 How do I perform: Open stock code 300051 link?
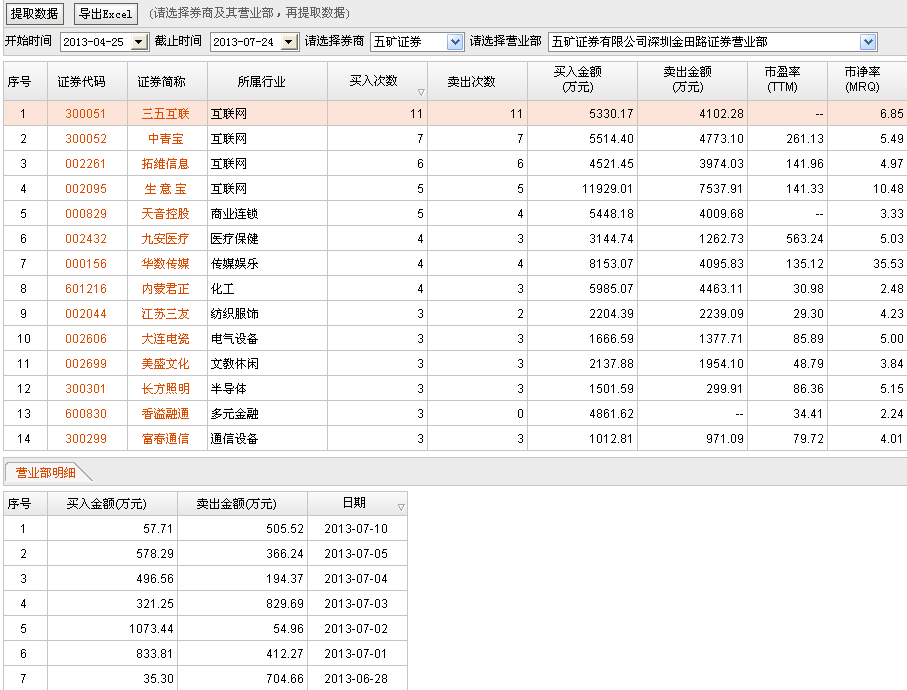point(85,114)
